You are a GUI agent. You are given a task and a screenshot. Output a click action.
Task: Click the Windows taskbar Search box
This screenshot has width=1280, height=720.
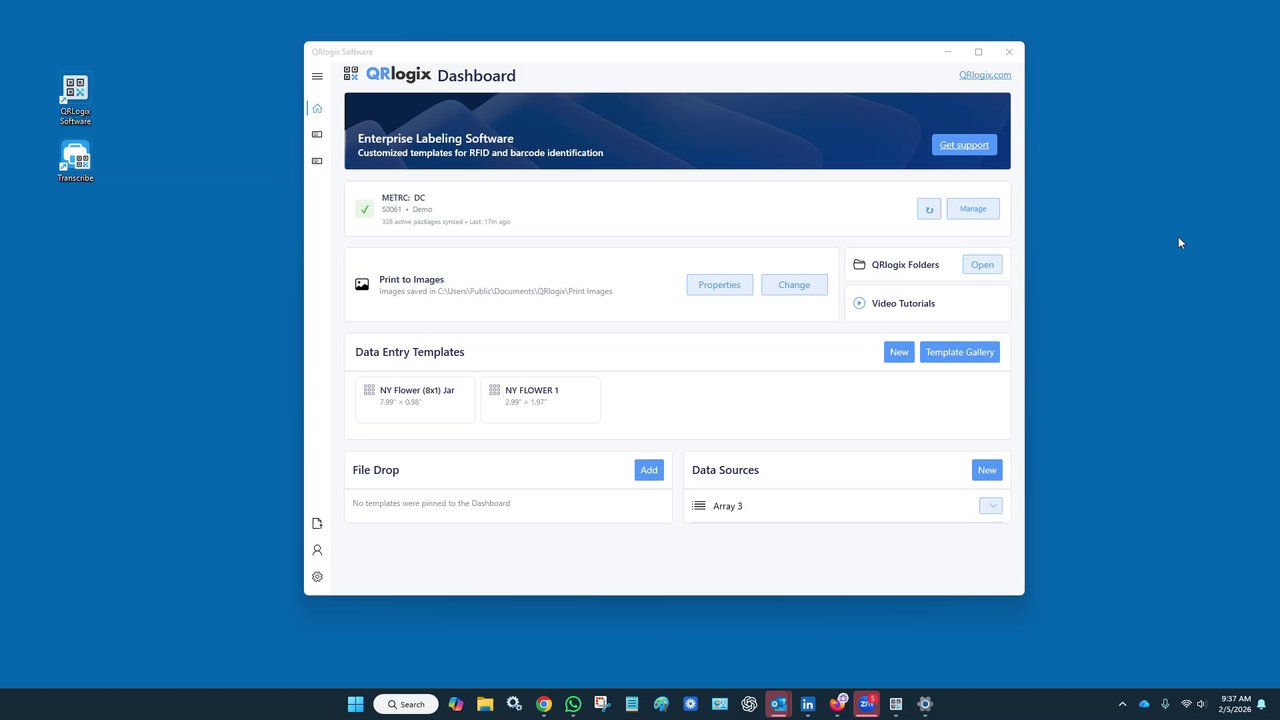pyautogui.click(x=406, y=704)
